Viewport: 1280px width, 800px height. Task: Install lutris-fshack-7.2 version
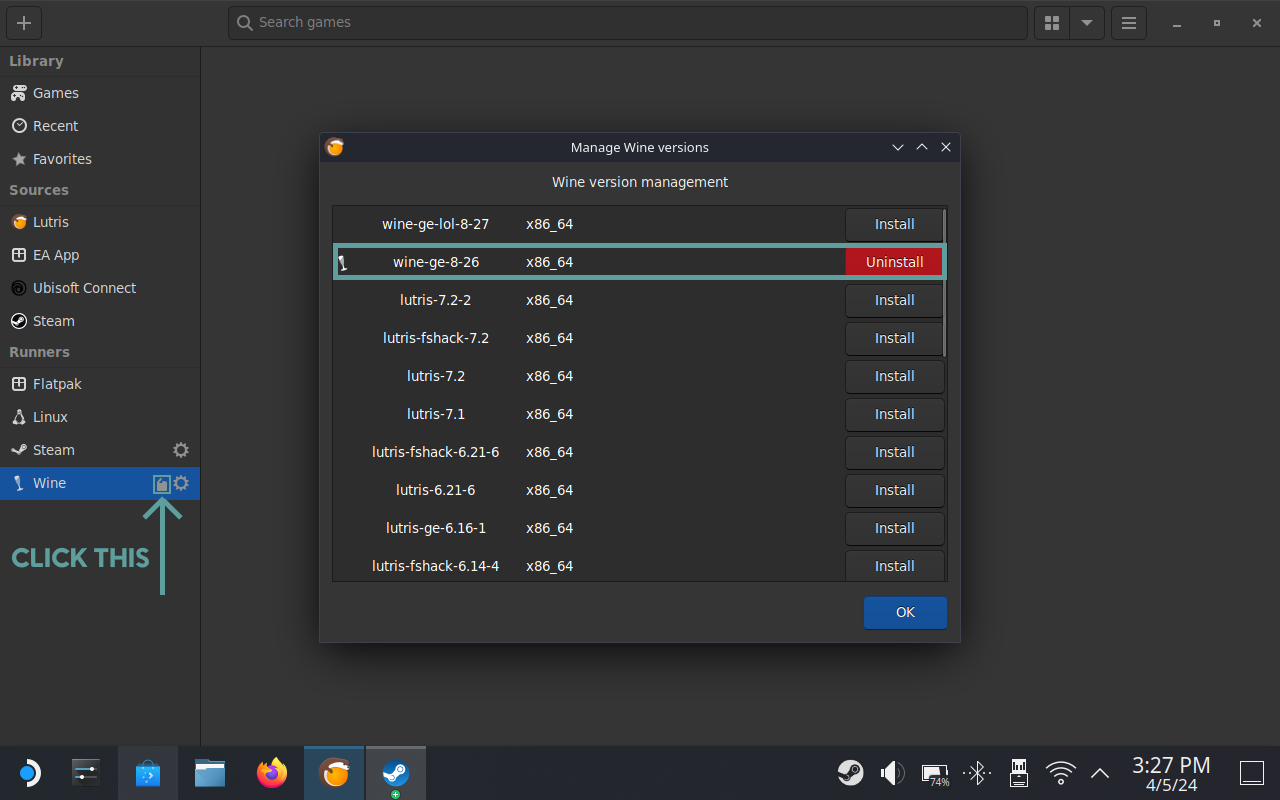[894, 338]
